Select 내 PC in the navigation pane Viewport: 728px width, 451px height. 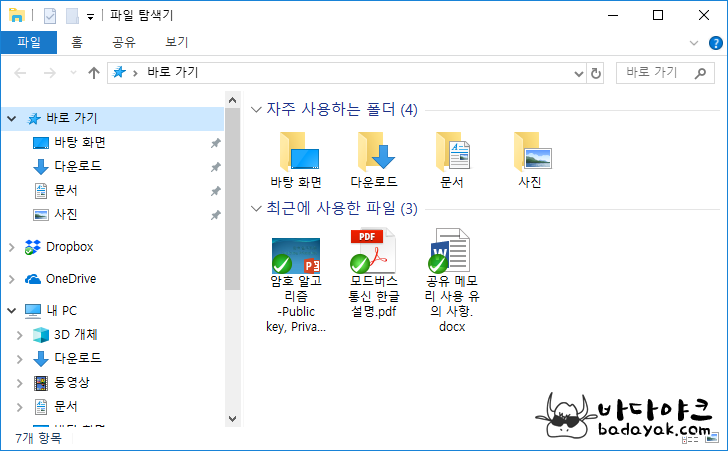[x=62, y=310]
